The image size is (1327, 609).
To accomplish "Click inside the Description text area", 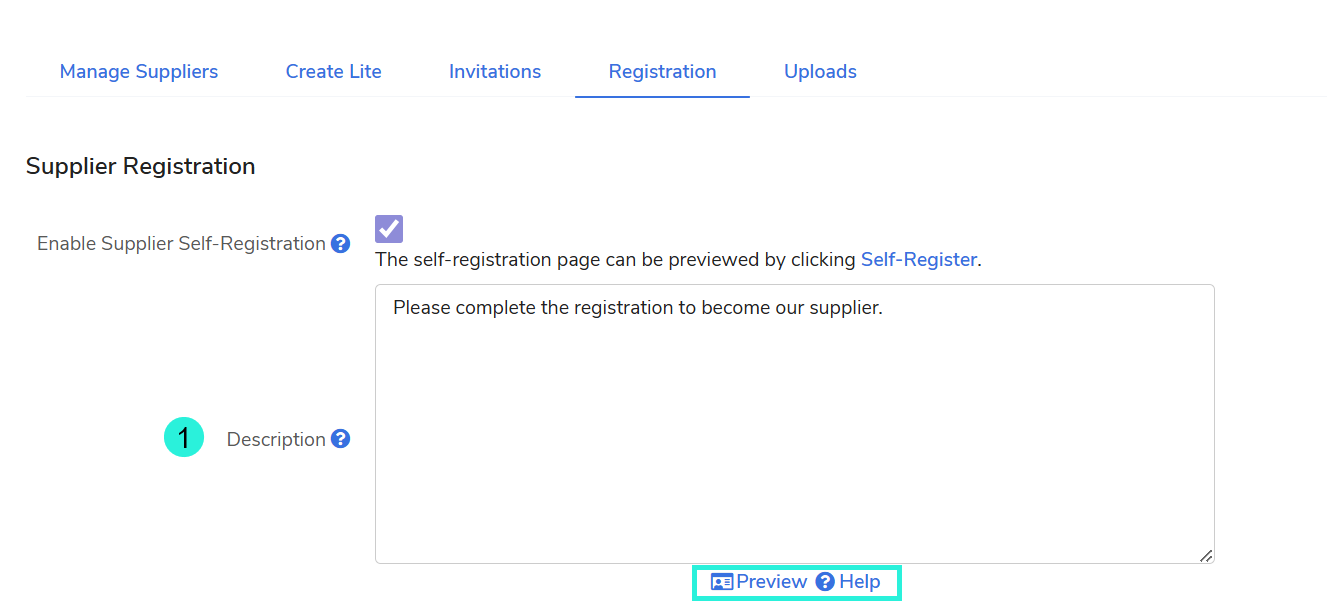I will pos(794,430).
